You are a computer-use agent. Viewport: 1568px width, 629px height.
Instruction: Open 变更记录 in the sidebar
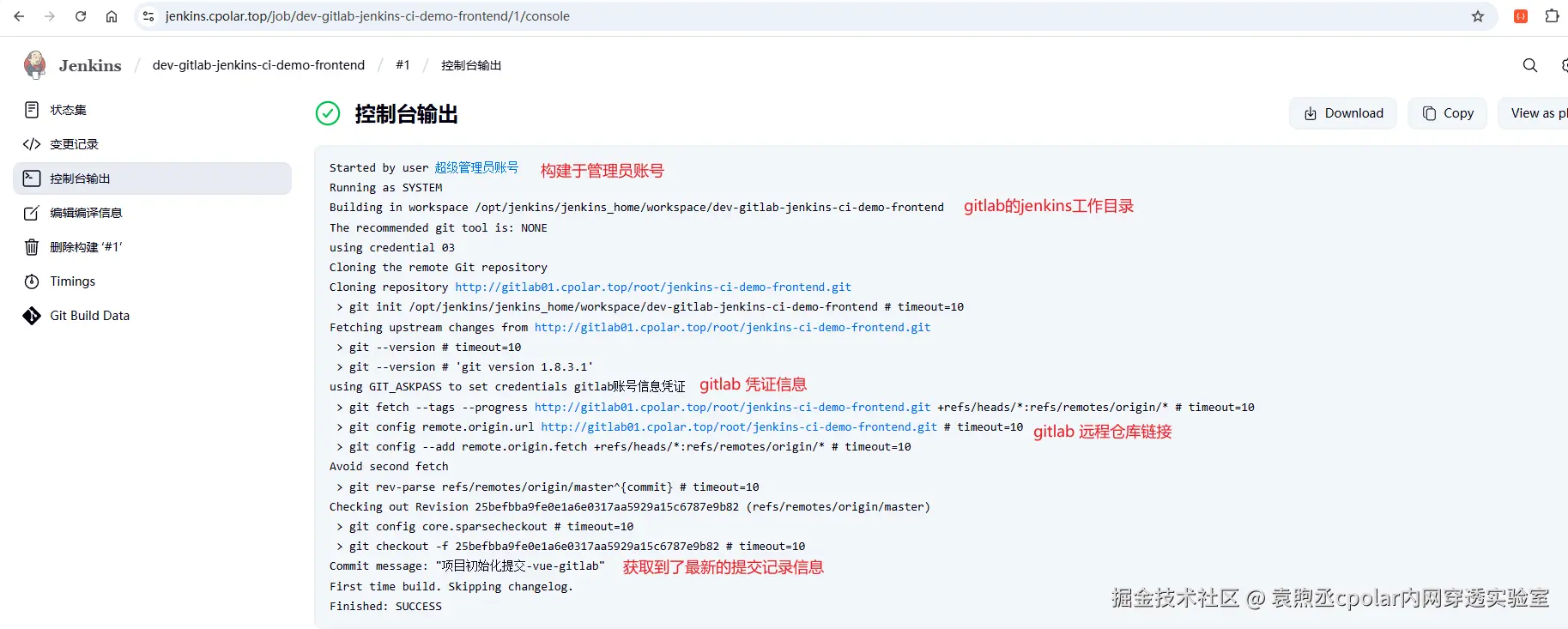point(153,144)
